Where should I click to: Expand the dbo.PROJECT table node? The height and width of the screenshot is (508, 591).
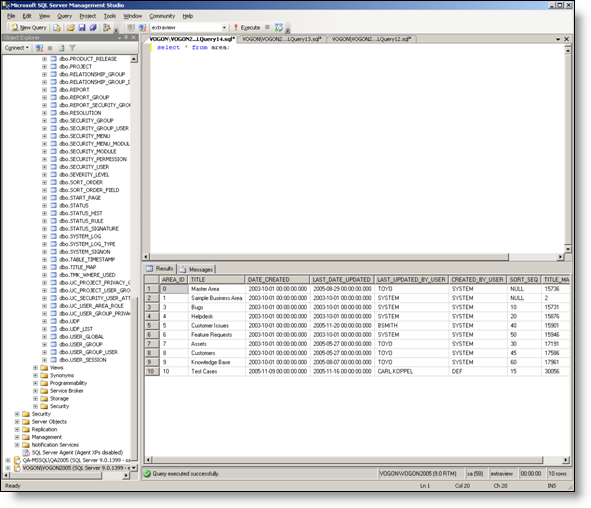pyautogui.click(x=44, y=66)
